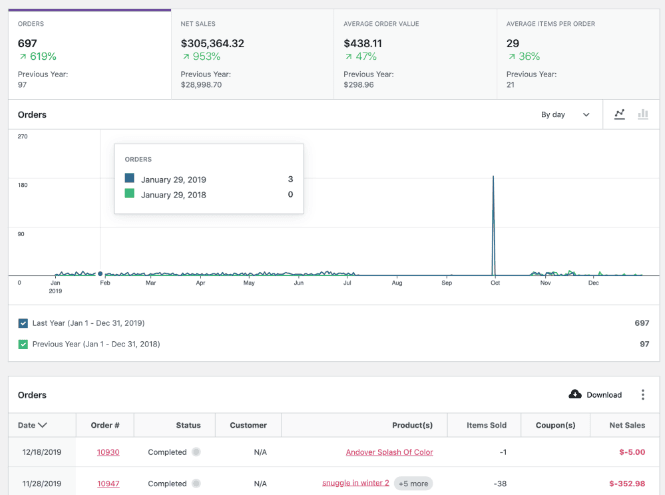Click the Items Sold column header
The width and height of the screenshot is (665, 495).
tap(484, 425)
